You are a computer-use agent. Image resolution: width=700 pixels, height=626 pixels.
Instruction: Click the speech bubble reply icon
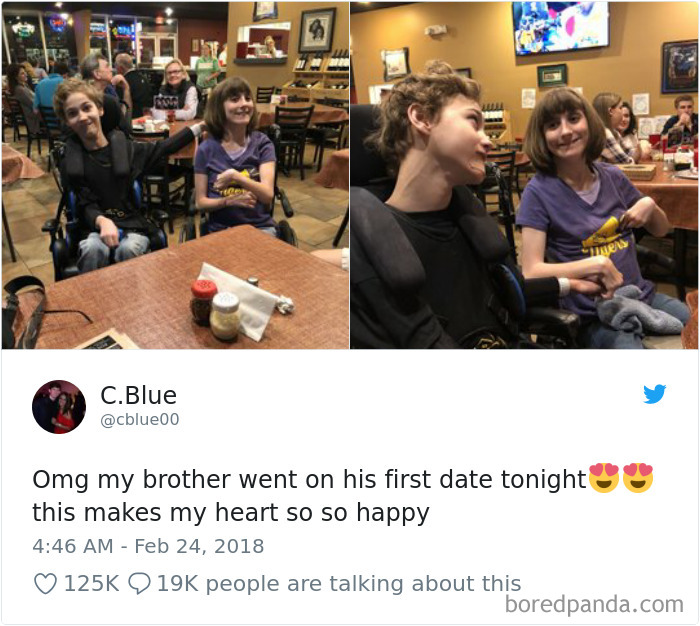(139, 584)
